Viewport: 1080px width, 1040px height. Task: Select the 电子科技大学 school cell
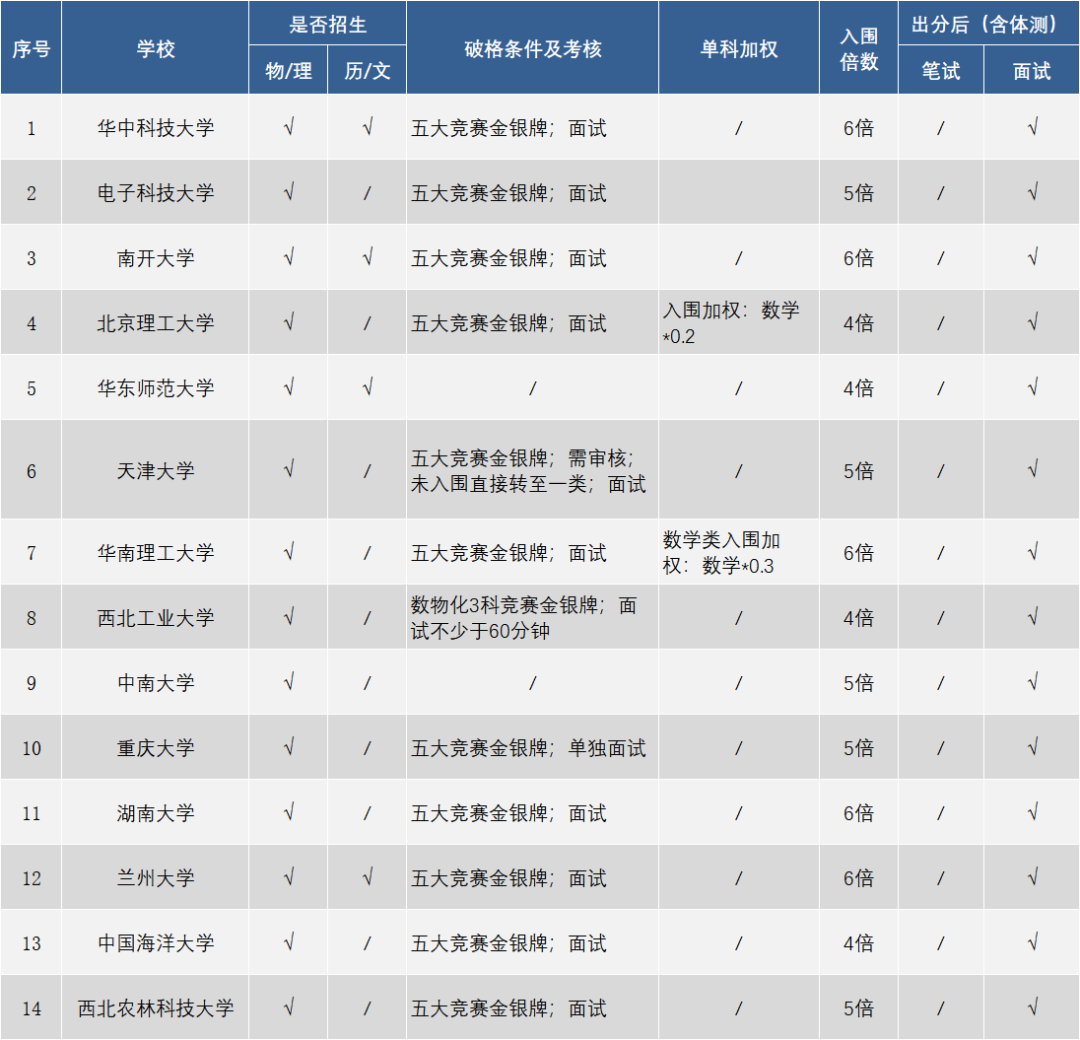click(155, 193)
